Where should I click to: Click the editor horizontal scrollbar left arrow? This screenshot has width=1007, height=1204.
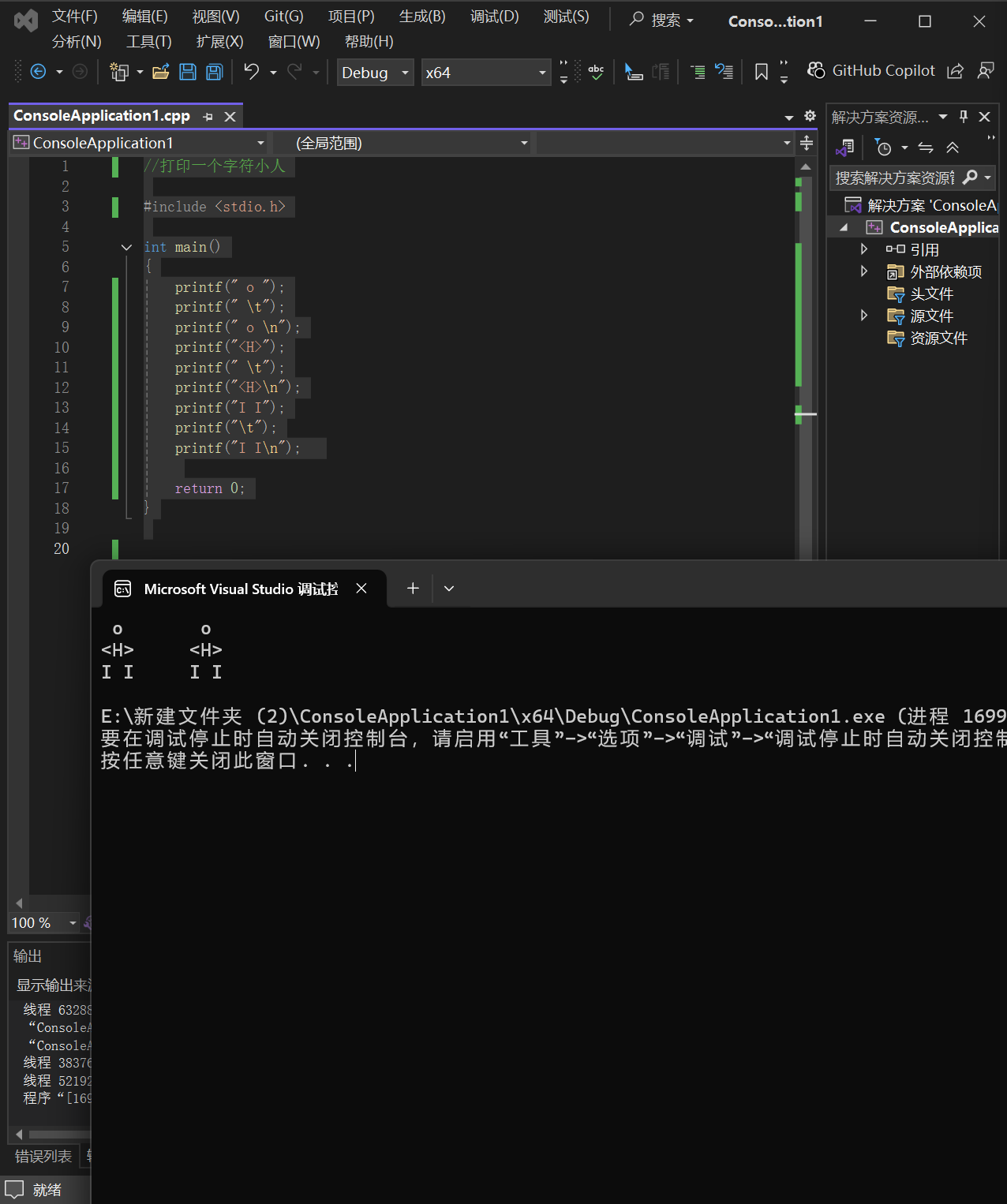19,903
